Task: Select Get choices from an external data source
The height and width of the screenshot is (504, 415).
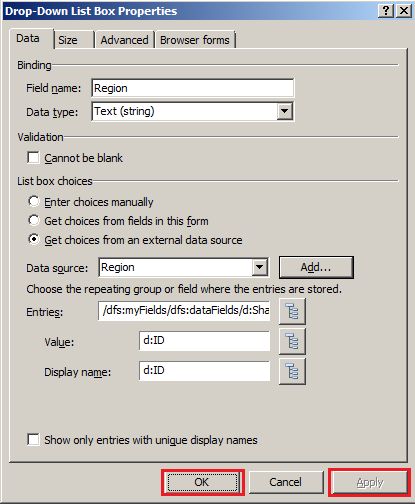Action: click(x=33, y=239)
